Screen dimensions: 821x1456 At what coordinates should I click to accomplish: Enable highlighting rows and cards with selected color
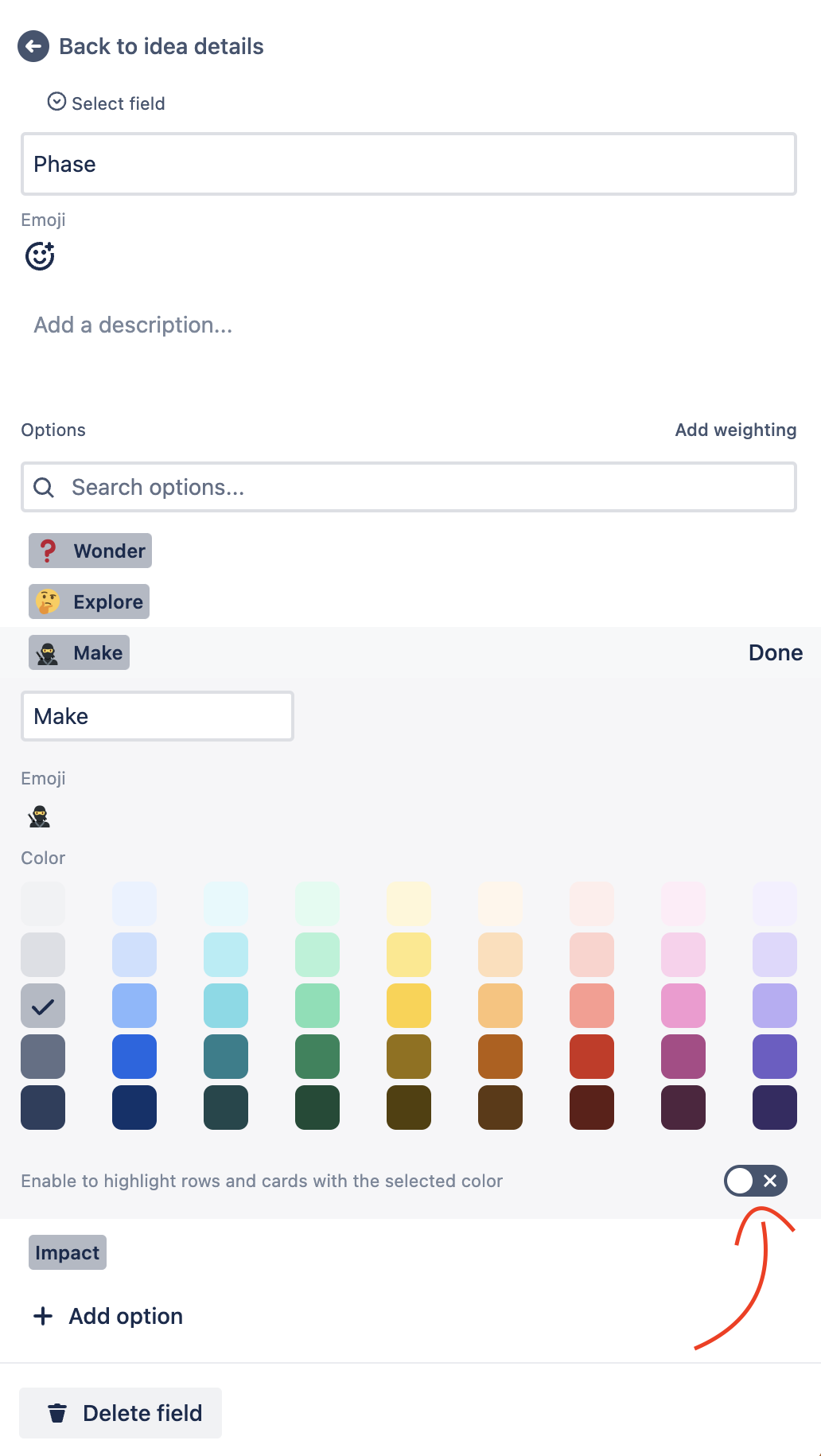(x=755, y=1182)
